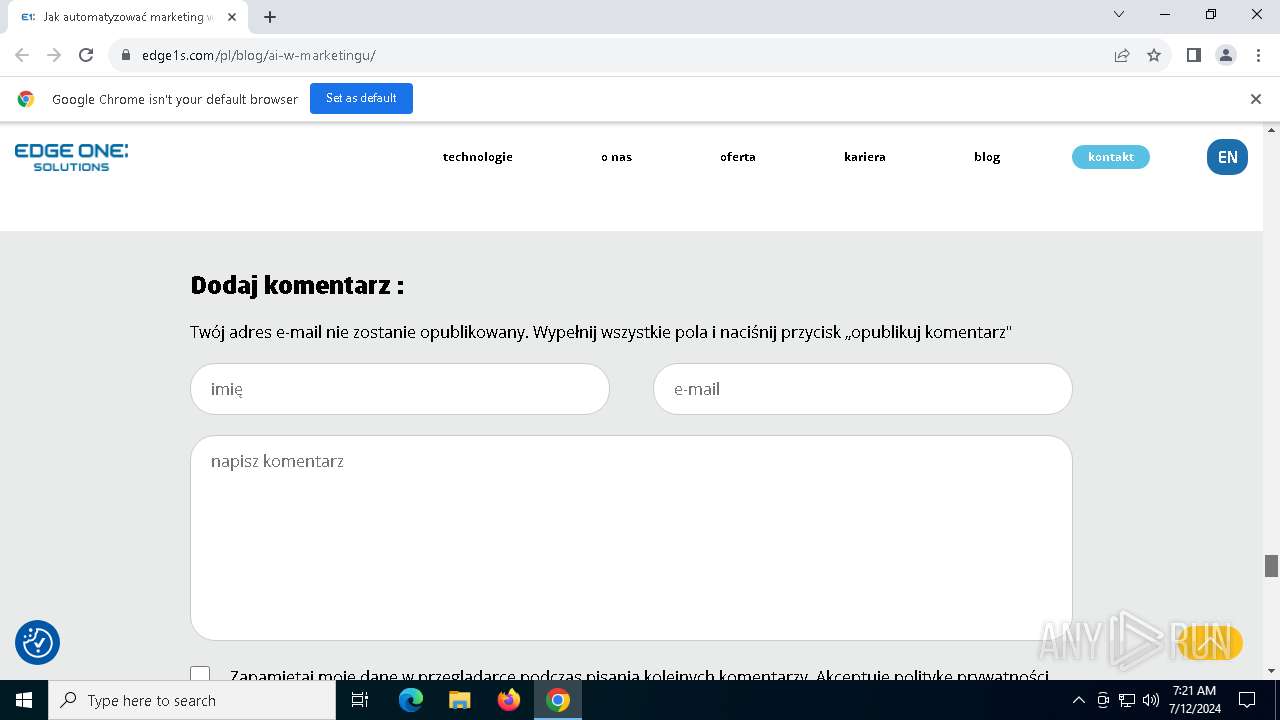The image size is (1280, 720).
Task: Focus the e-mail input field
Action: pos(863,389)
